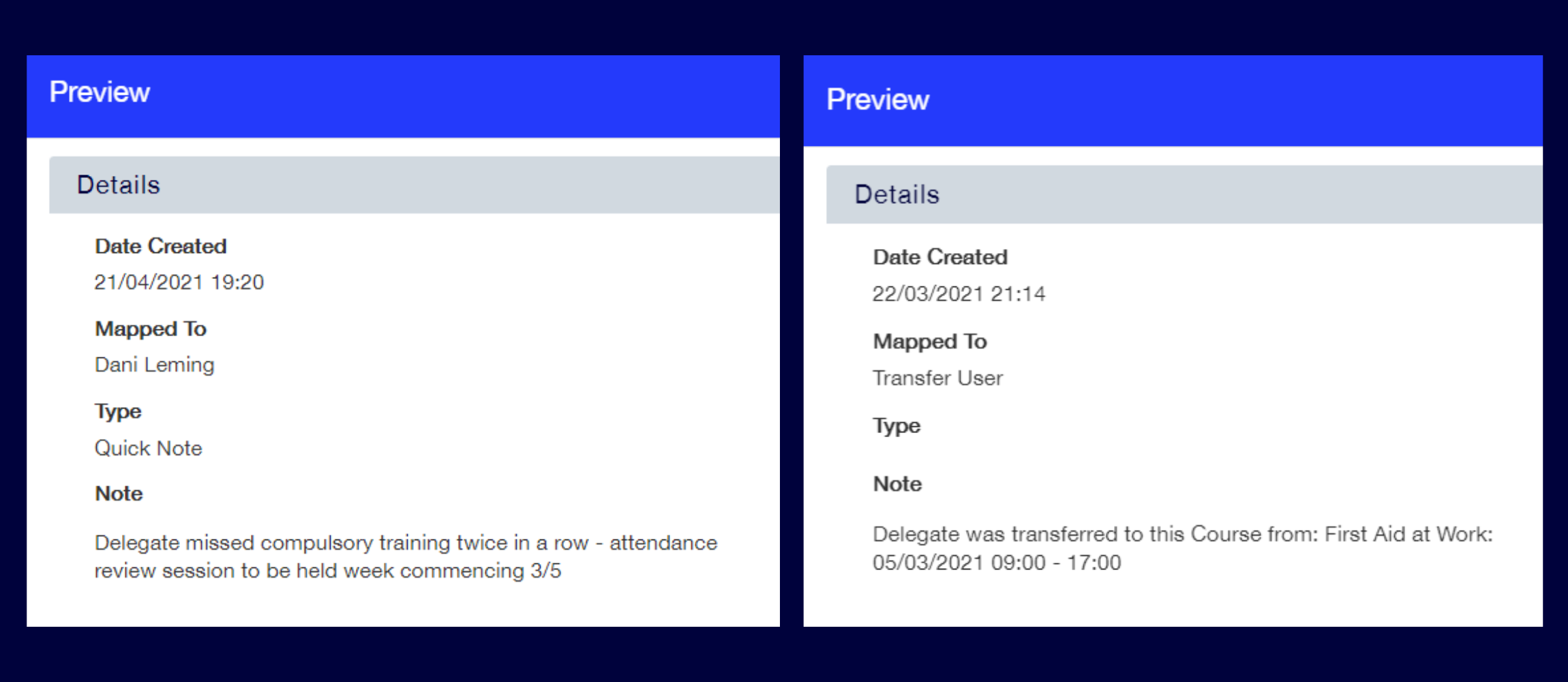Select the Quick Note type value
This screenshot has height=682, width=1568.
(x=148, y=448)
